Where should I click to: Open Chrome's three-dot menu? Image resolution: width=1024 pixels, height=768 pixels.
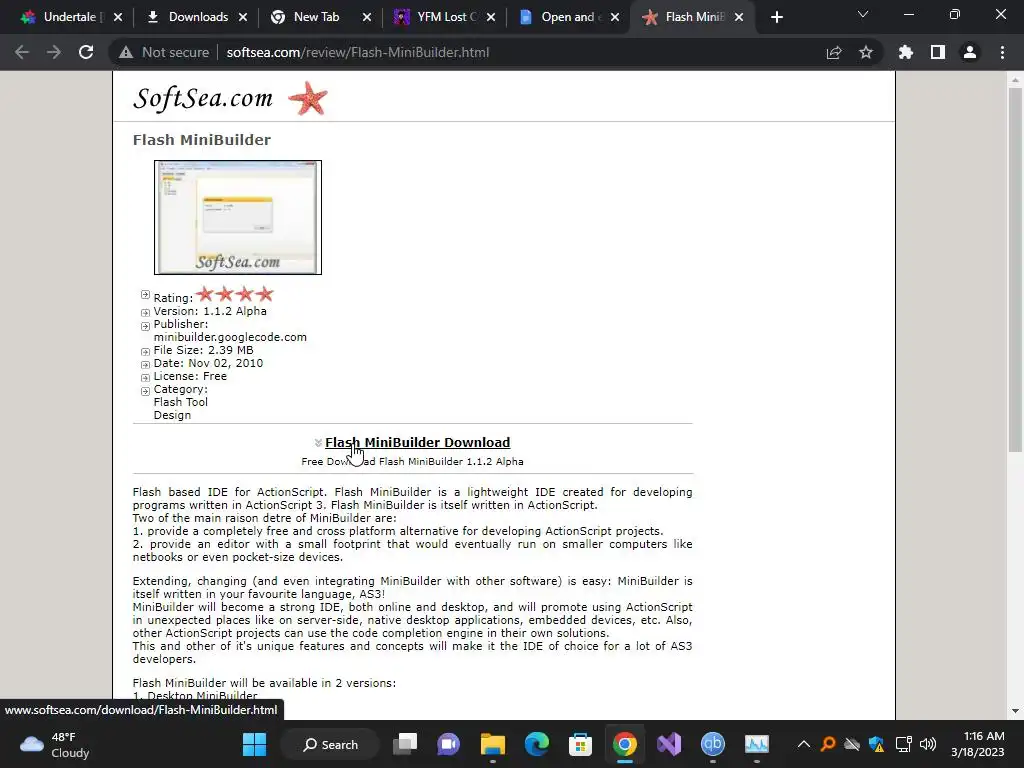click(x=1002, y=52)
